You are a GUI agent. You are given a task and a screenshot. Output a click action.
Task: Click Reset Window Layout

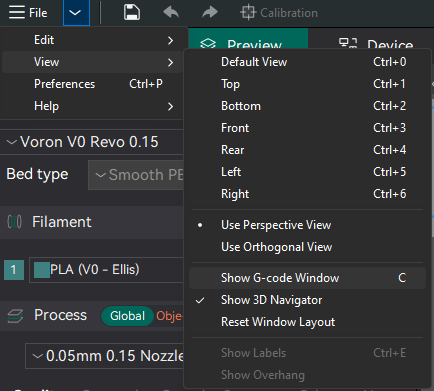[307, 322]
